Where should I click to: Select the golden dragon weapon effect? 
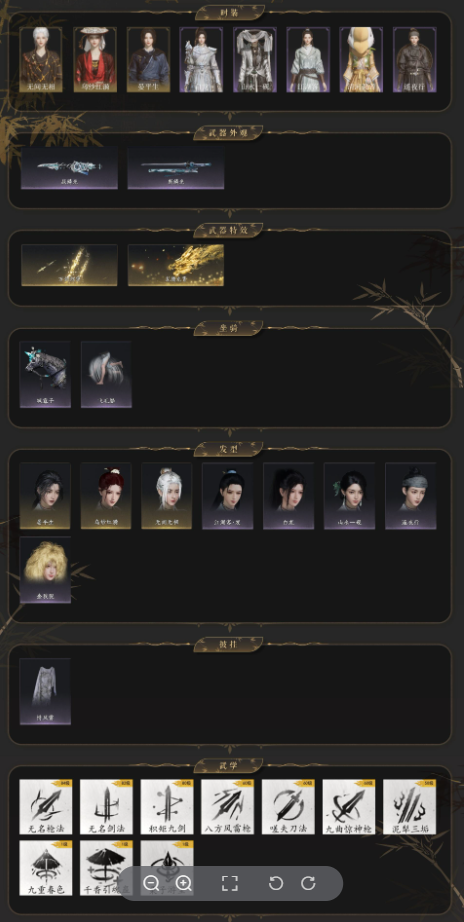pyautogui.click(x=176, y=265)
